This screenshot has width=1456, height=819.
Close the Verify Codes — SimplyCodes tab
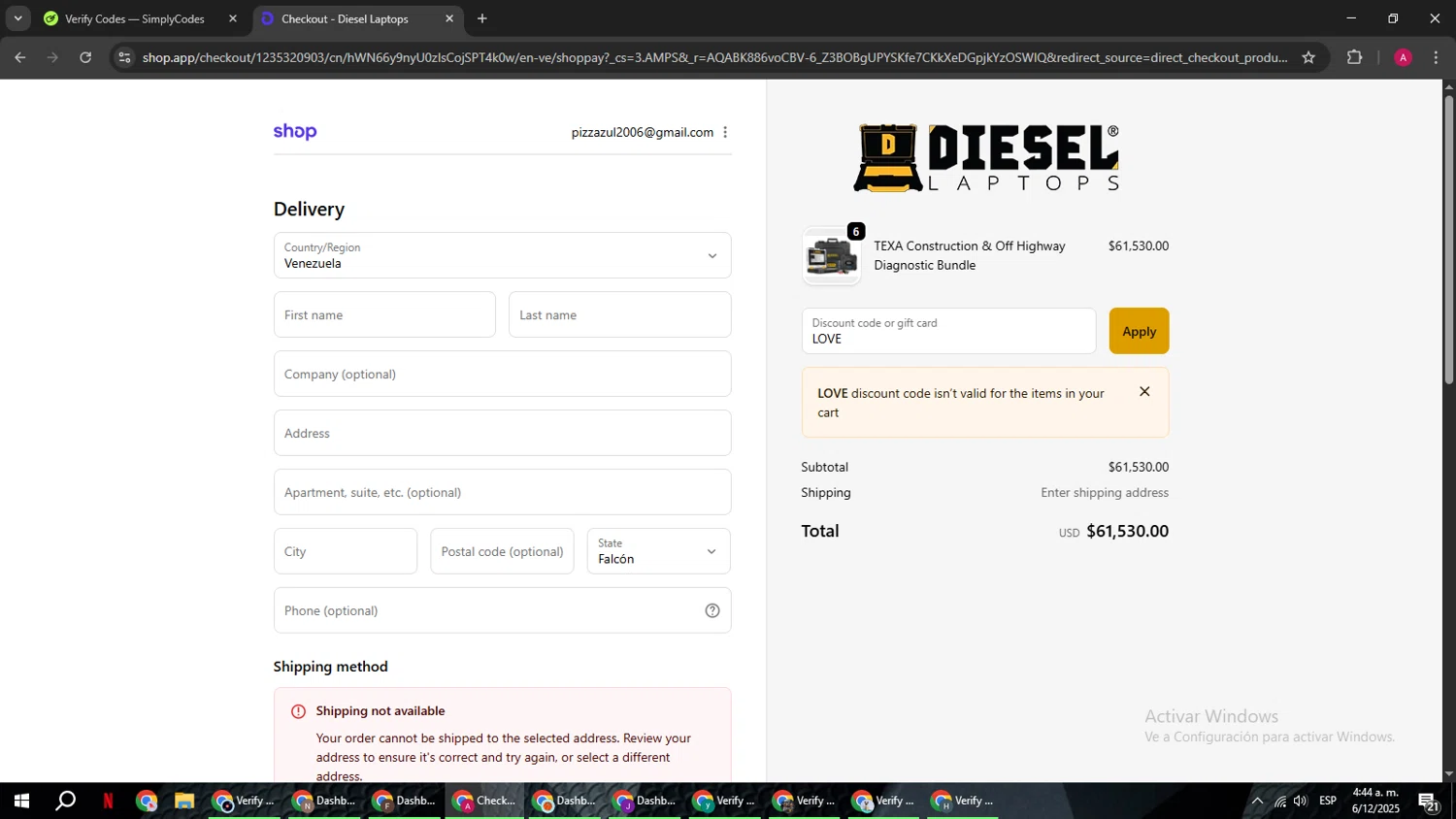[x=233, y=18]
